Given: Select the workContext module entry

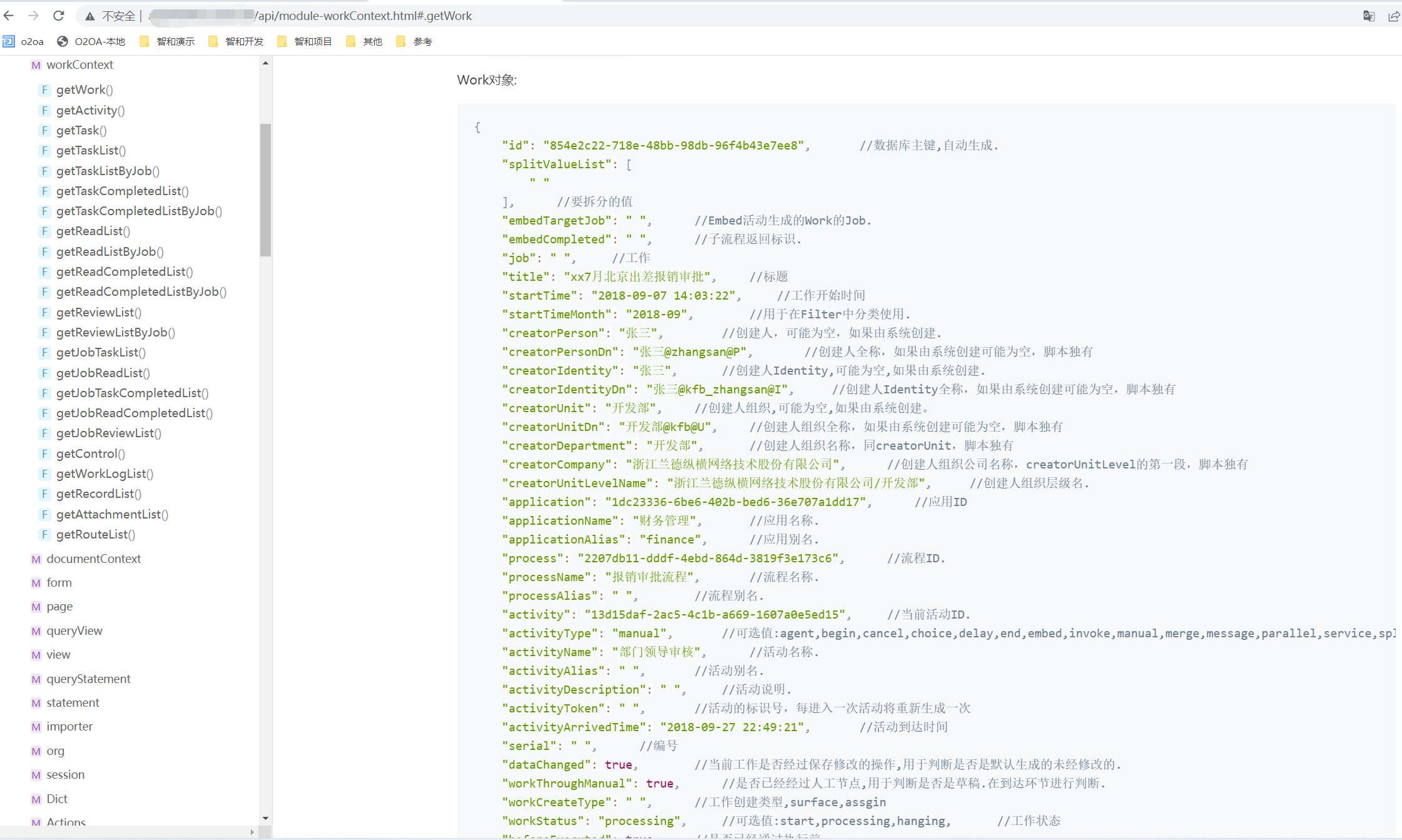Looking at the screenshot, I should 79,64.
